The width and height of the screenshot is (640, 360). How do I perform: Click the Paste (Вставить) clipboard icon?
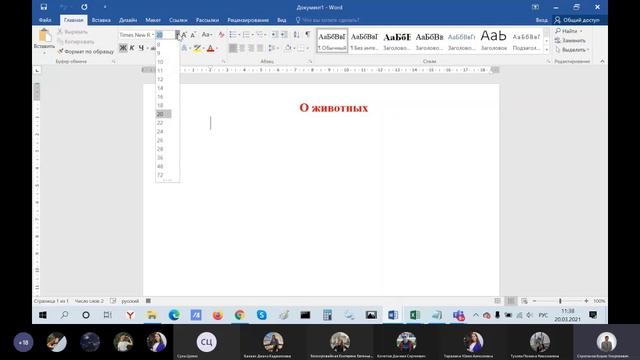(x=44, y=36)
